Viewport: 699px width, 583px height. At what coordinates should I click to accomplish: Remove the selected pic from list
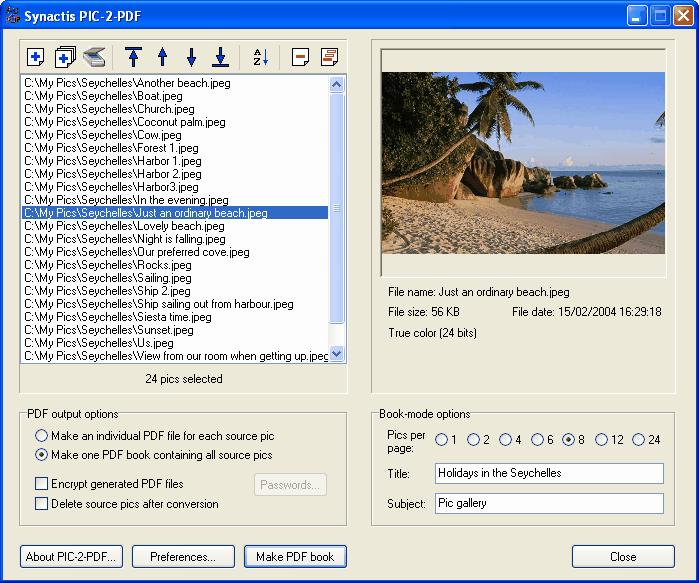click(x=300, y=57)
